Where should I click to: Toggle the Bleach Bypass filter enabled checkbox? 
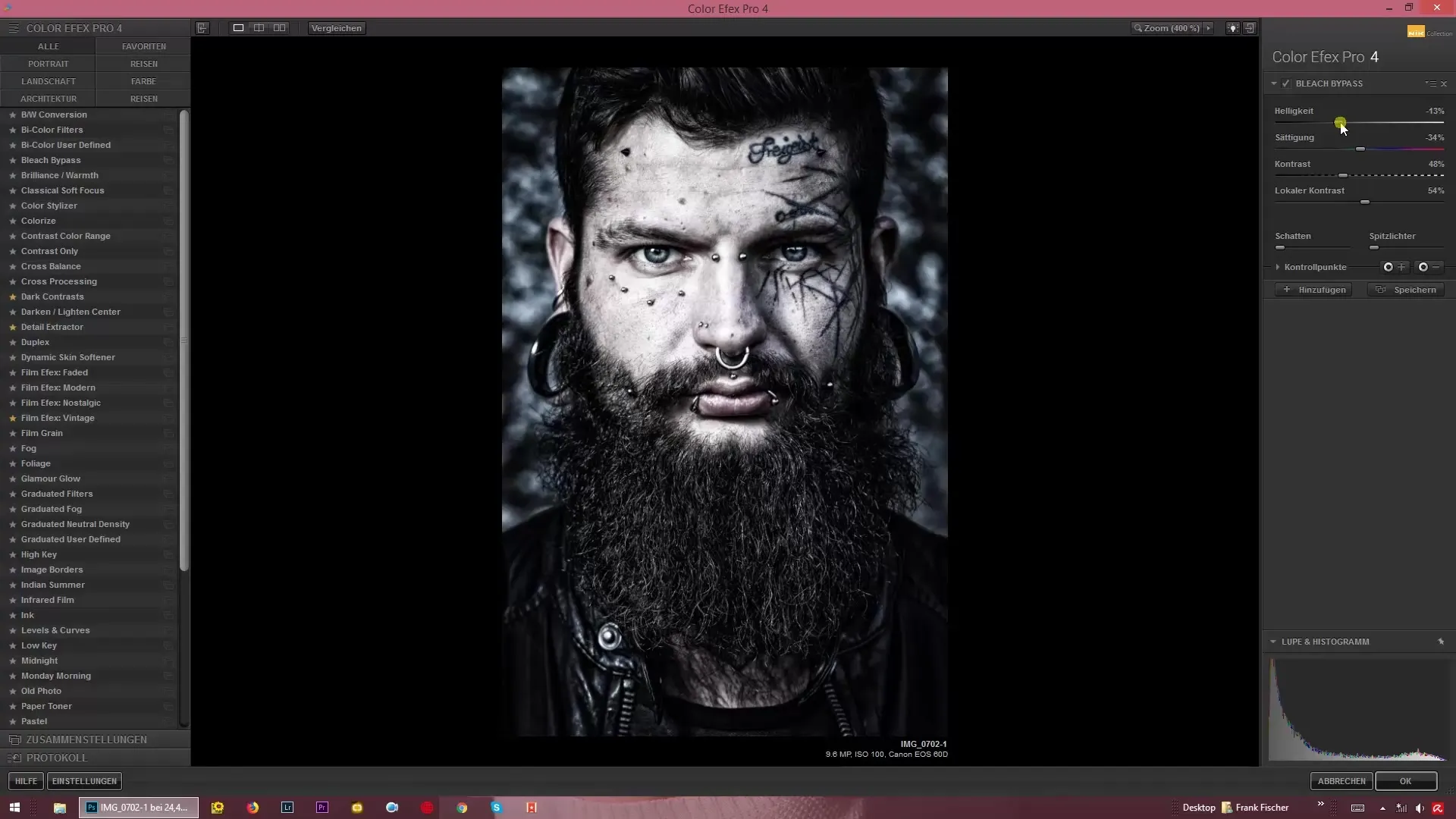tap(1286, 83)
